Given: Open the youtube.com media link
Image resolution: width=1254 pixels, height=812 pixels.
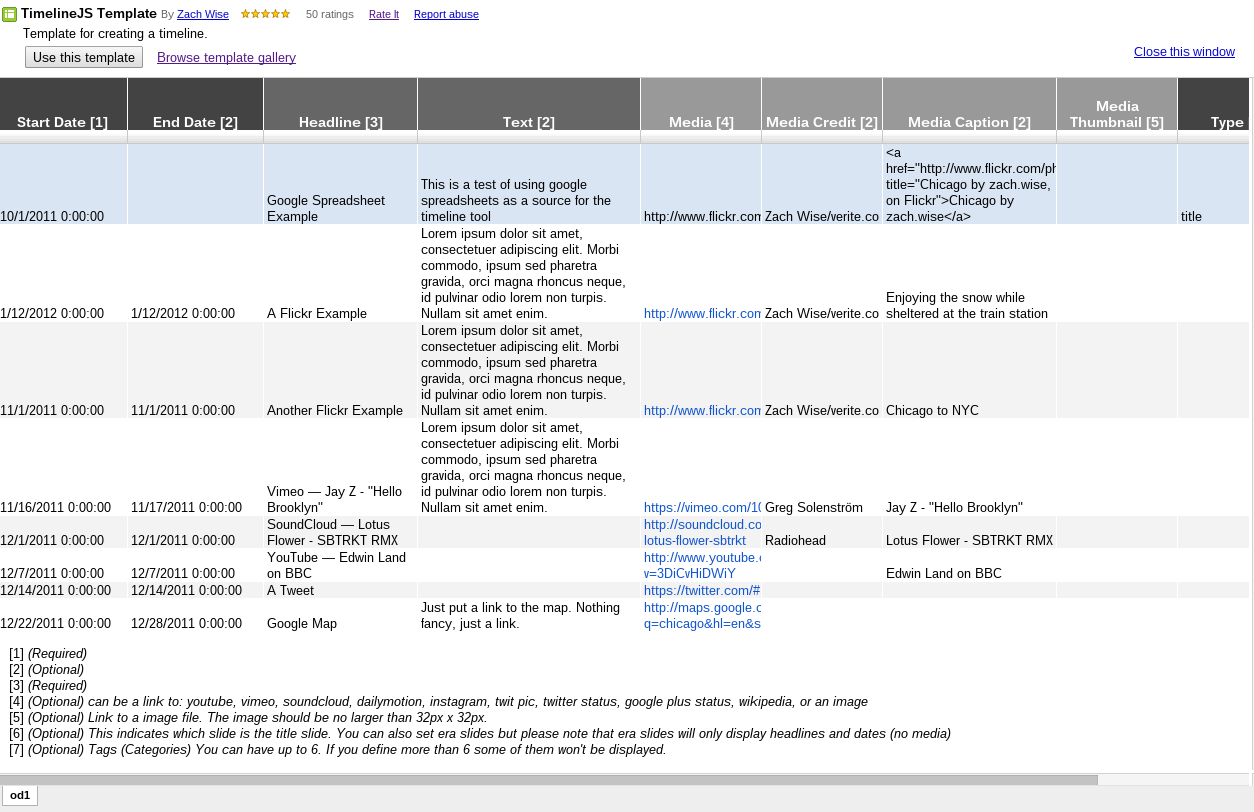Looking at the screenshot, I should [x=702, y=565].
